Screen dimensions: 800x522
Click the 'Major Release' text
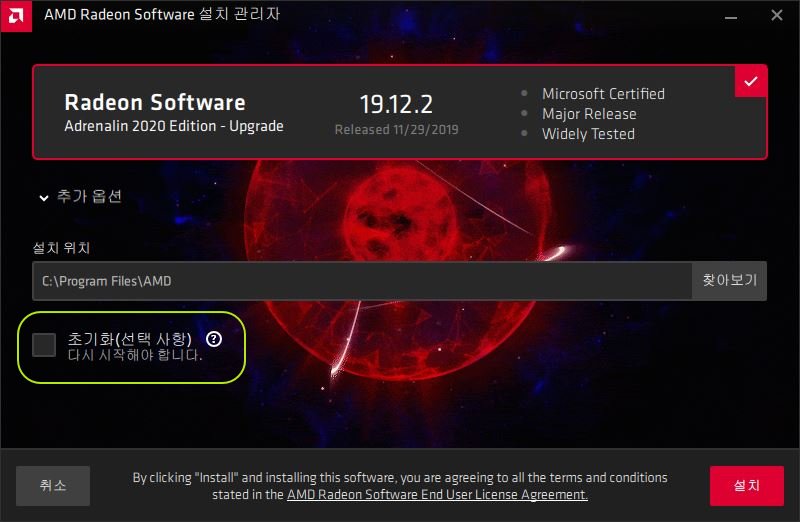point(589,114)
